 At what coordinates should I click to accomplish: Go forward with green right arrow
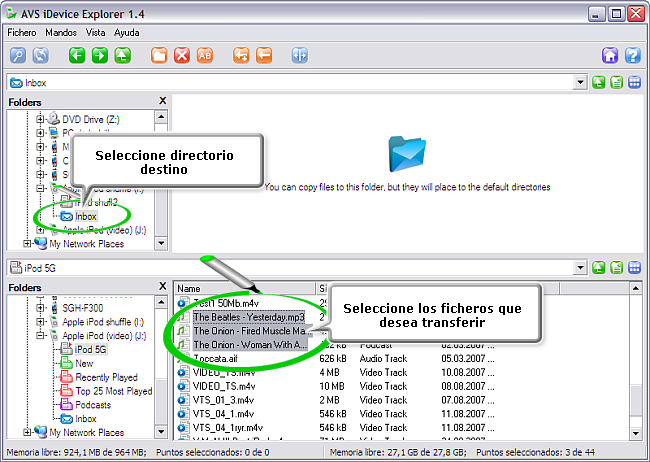100,55
